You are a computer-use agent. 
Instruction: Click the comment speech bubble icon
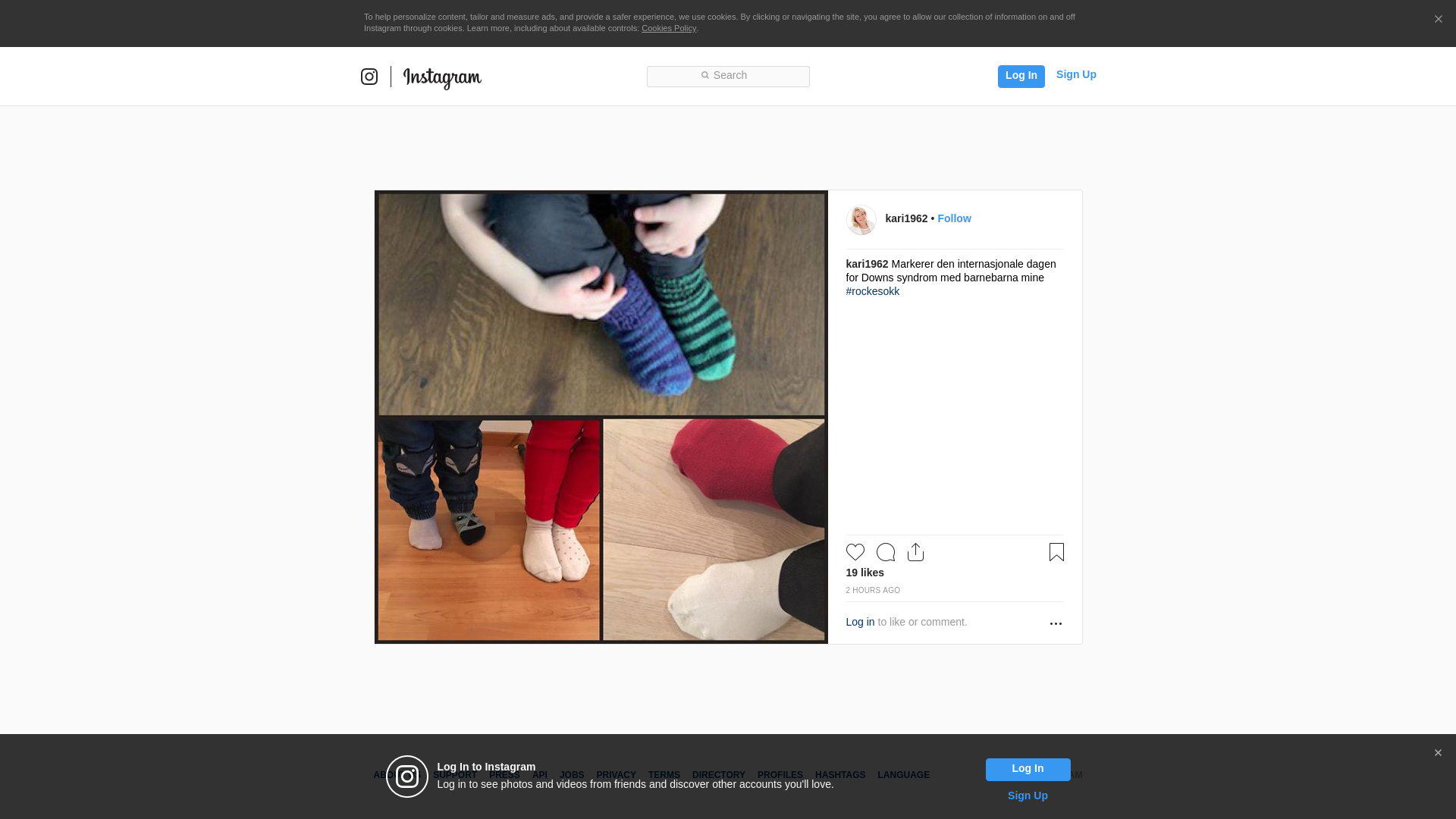coord(886,552)
